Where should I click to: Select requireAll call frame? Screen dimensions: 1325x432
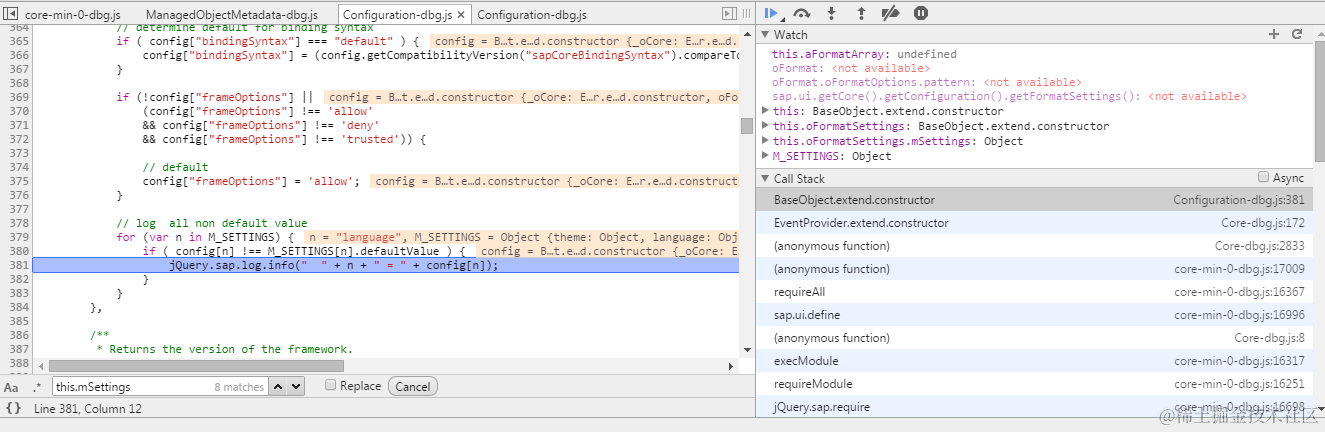coord(1034,292)
